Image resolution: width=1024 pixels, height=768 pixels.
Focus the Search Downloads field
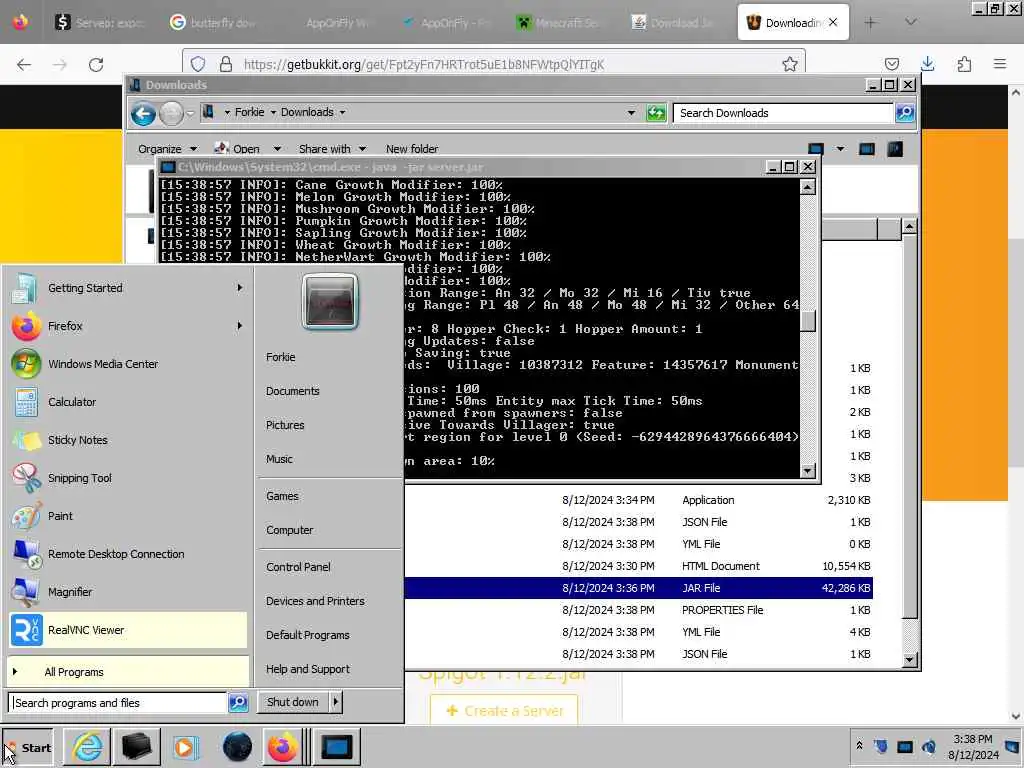click(x=782, y=113)
